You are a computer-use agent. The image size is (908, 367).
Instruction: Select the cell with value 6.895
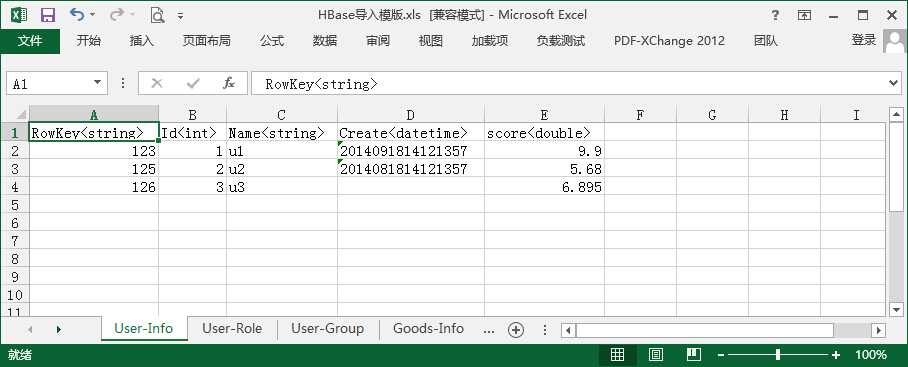[x=544, y=187]
